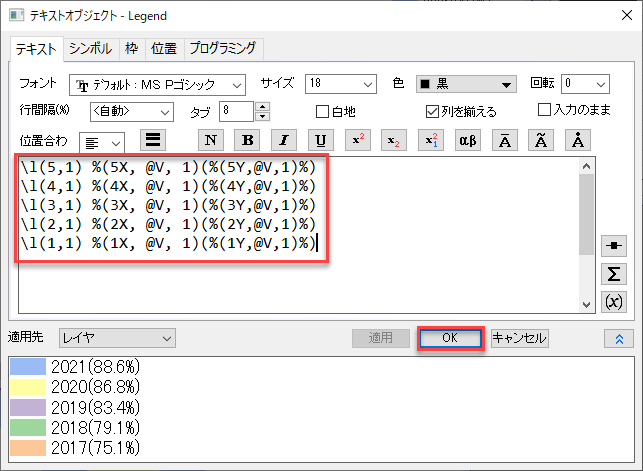The width and height of the screenshot is (643, 471).
Task: Click the text editor scrollbar thumb
Action: (x=586, y=214)
